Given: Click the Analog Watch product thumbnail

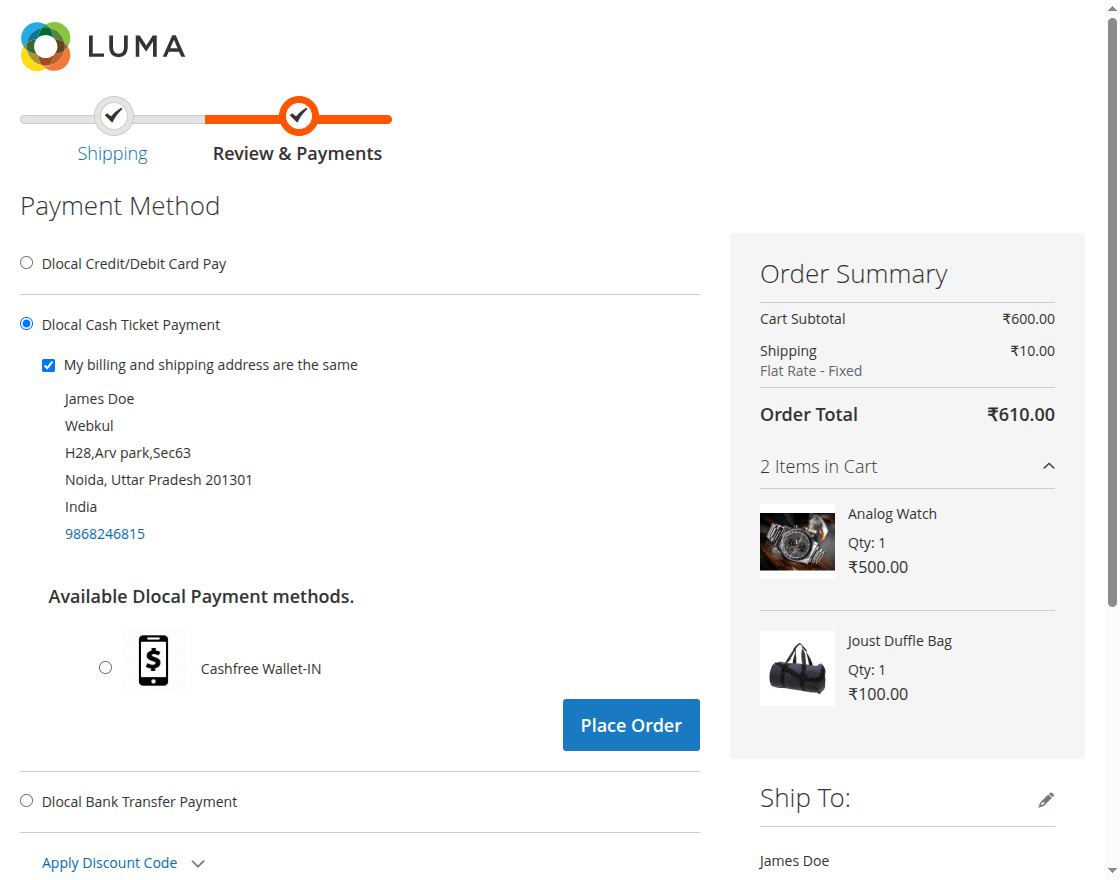Looking at the screenshot, I should tap(797, 542).
